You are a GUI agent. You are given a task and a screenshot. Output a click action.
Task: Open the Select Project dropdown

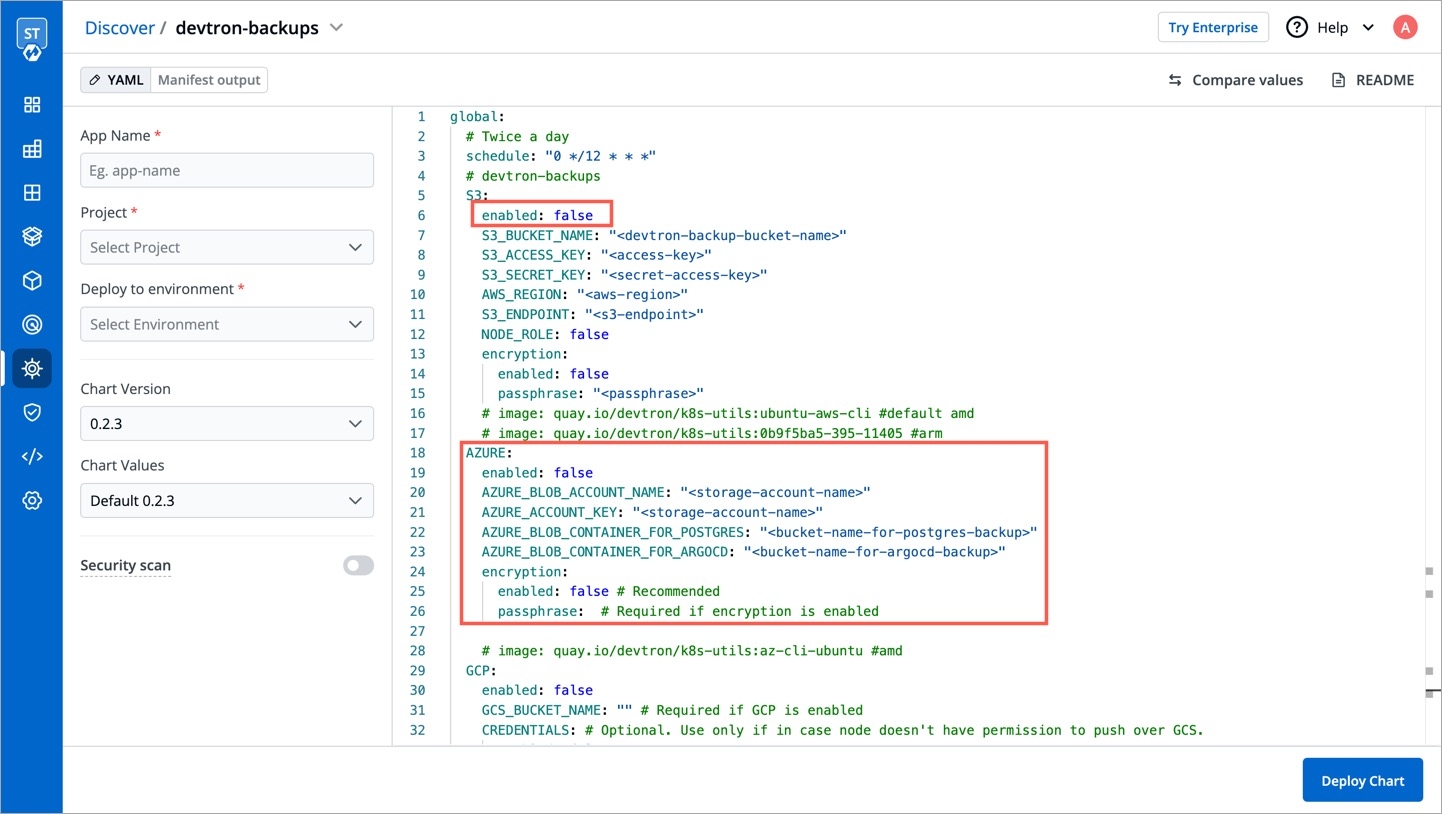click(x=227, y=247)
